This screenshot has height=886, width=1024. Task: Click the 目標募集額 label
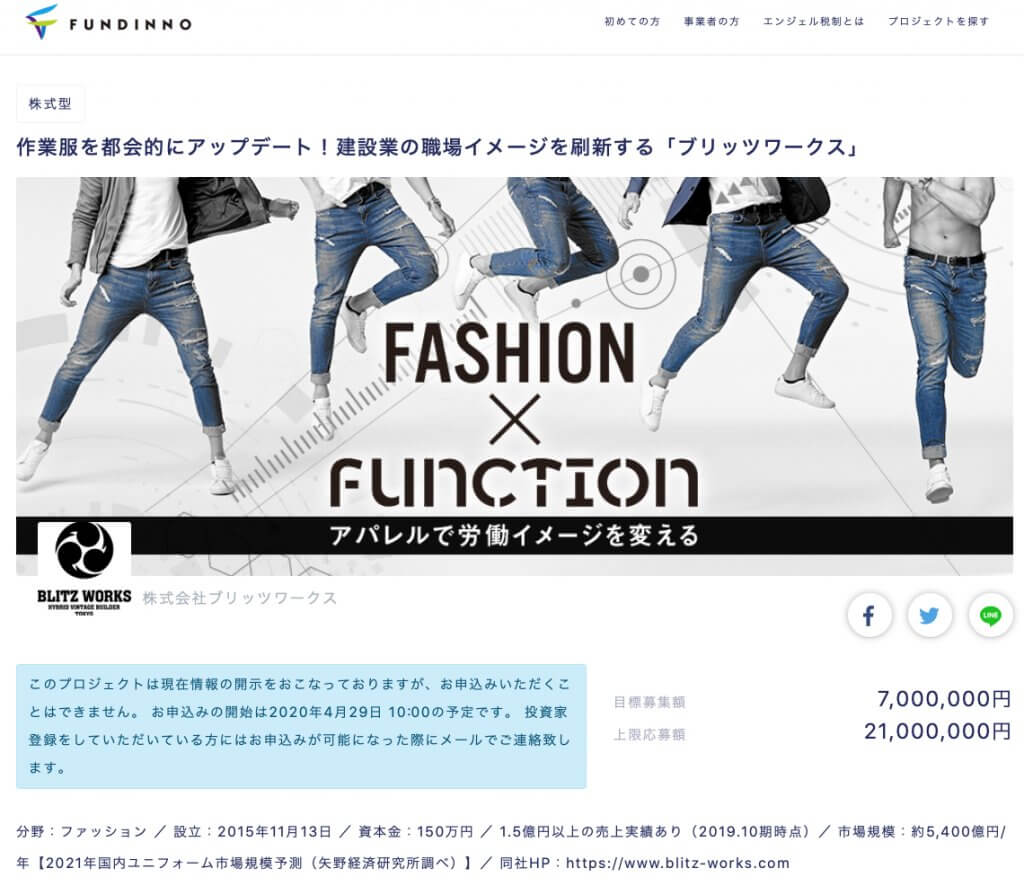[649, 703]
